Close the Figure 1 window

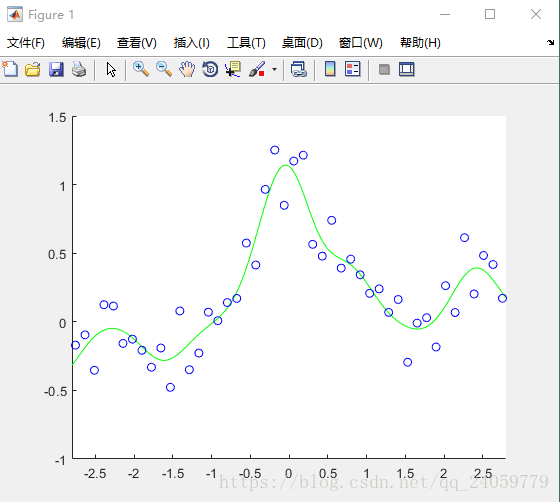point(536,14)
